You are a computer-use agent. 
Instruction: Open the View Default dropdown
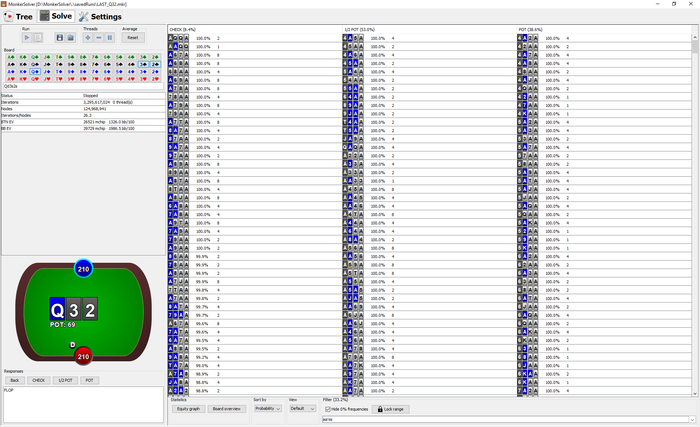tap(303, 409)
